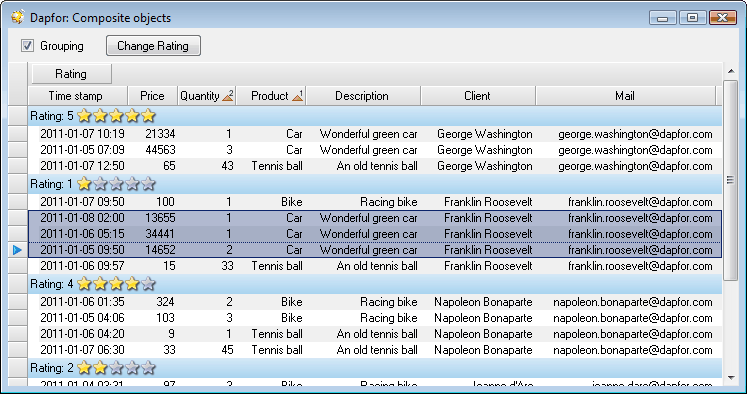Viewport: 748px width, 395px height.
Task: Click the timestamp 2011-01-08 02:00
Action: (x=82, y=218)
